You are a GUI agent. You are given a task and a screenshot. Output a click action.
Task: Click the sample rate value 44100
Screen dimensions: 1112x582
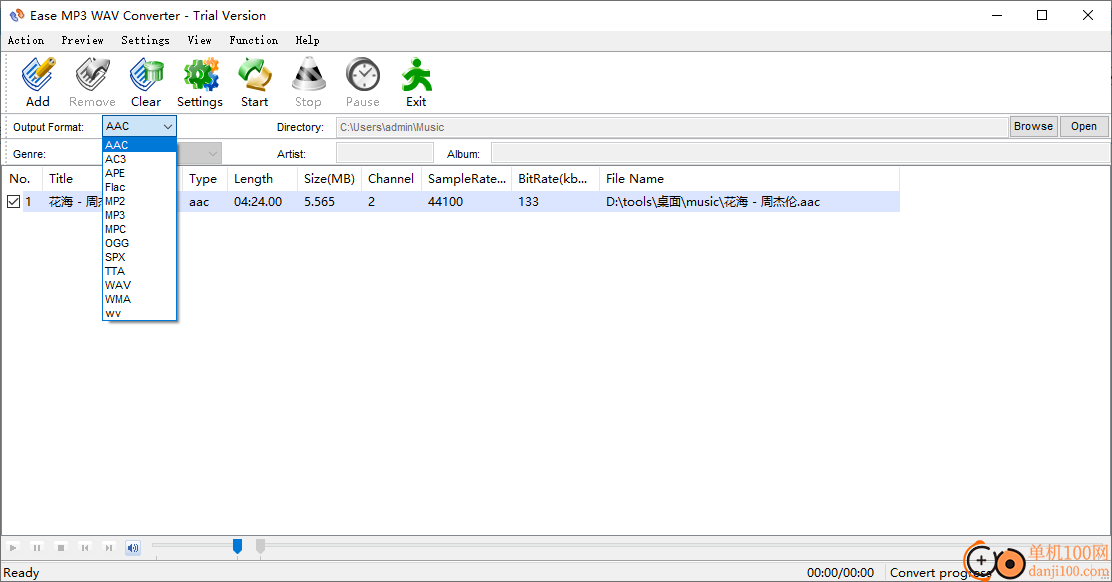pyautogui.click(x=445, y=202)
